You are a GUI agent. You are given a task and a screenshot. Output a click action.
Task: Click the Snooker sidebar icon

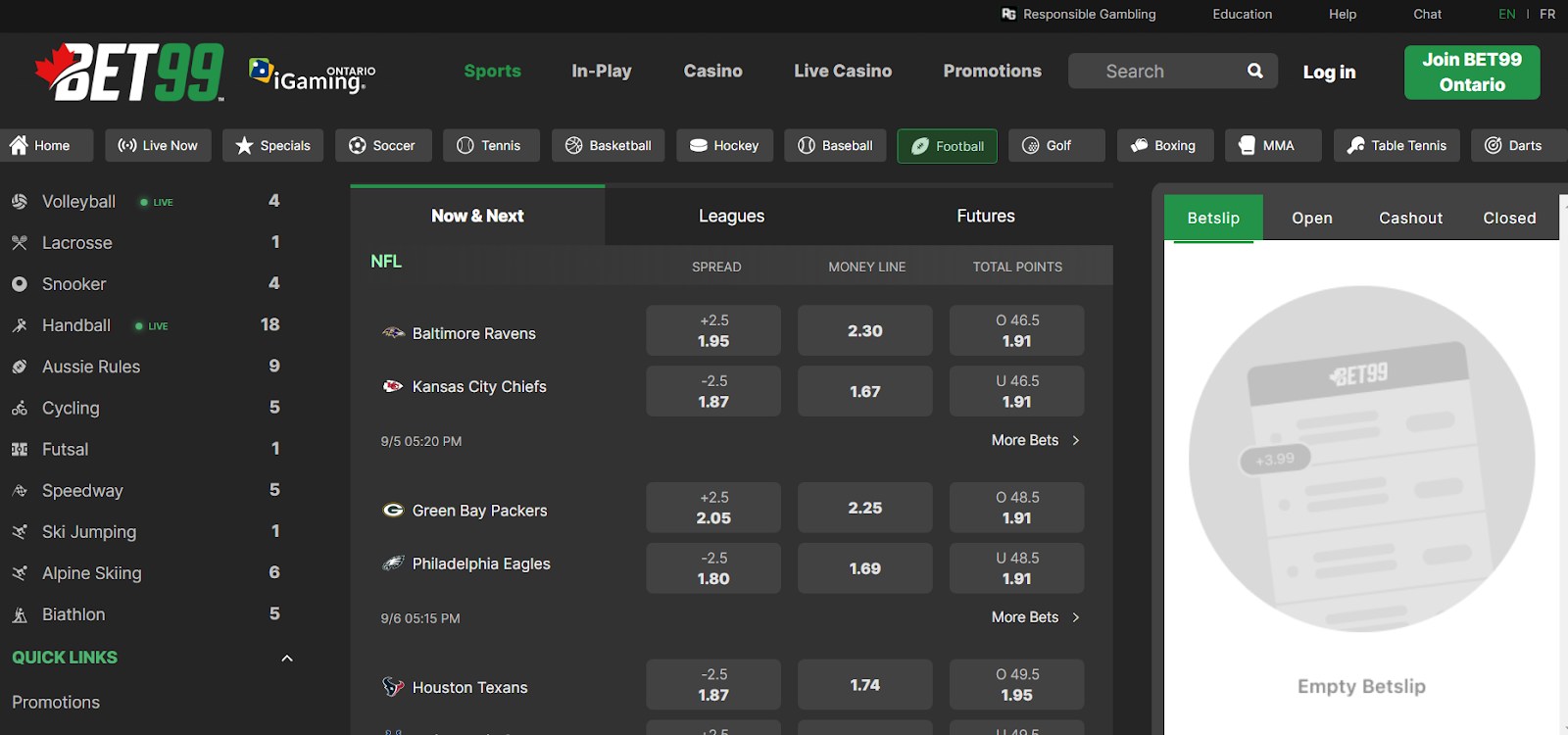click(x=20, y=284)
